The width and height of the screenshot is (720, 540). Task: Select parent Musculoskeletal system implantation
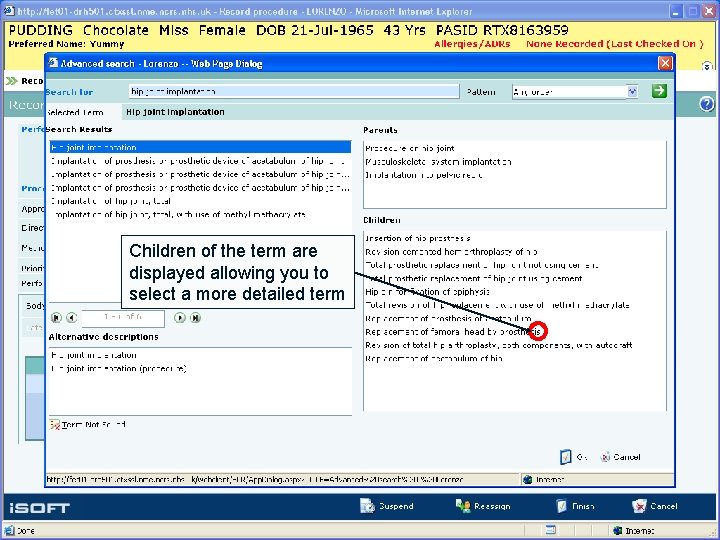438,162
